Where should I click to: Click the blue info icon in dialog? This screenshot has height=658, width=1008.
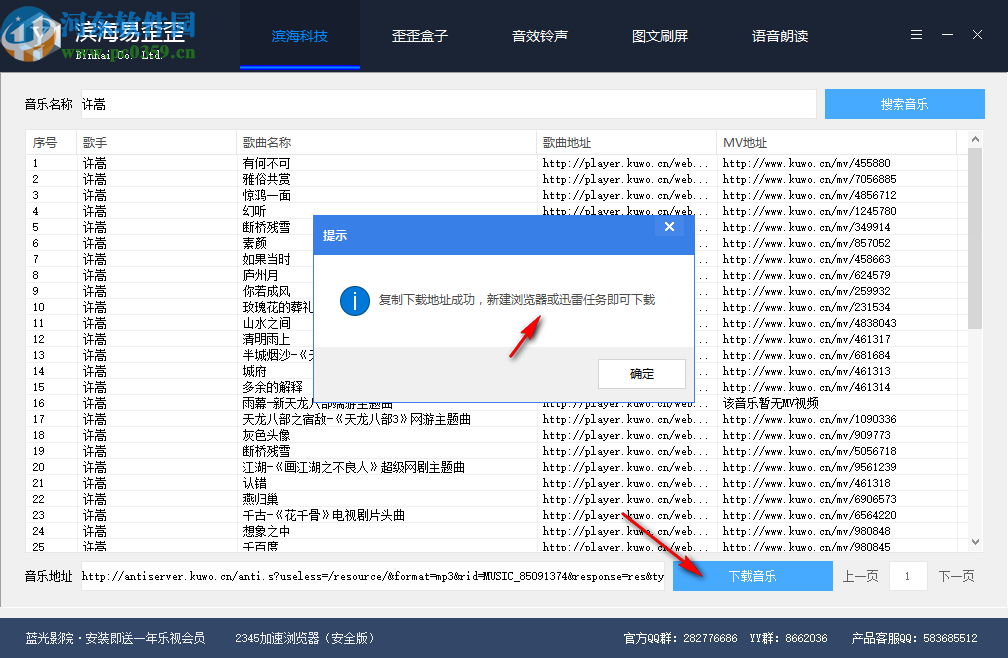354,301
